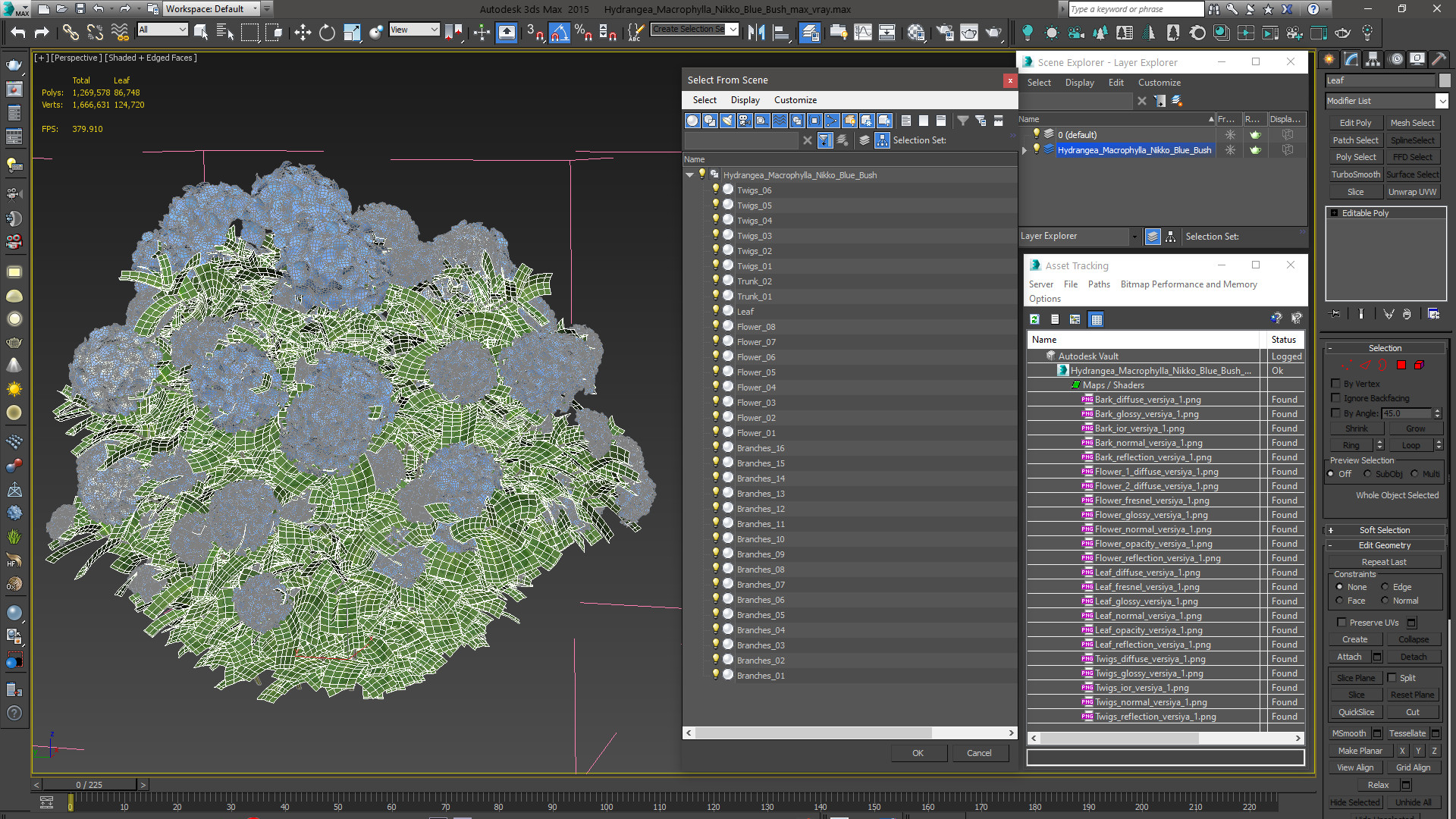Click refresh icon in Asset Tracking
Image resolution: width=1456 pixels, height=819 pixels.
click(x=1034, y=319)
